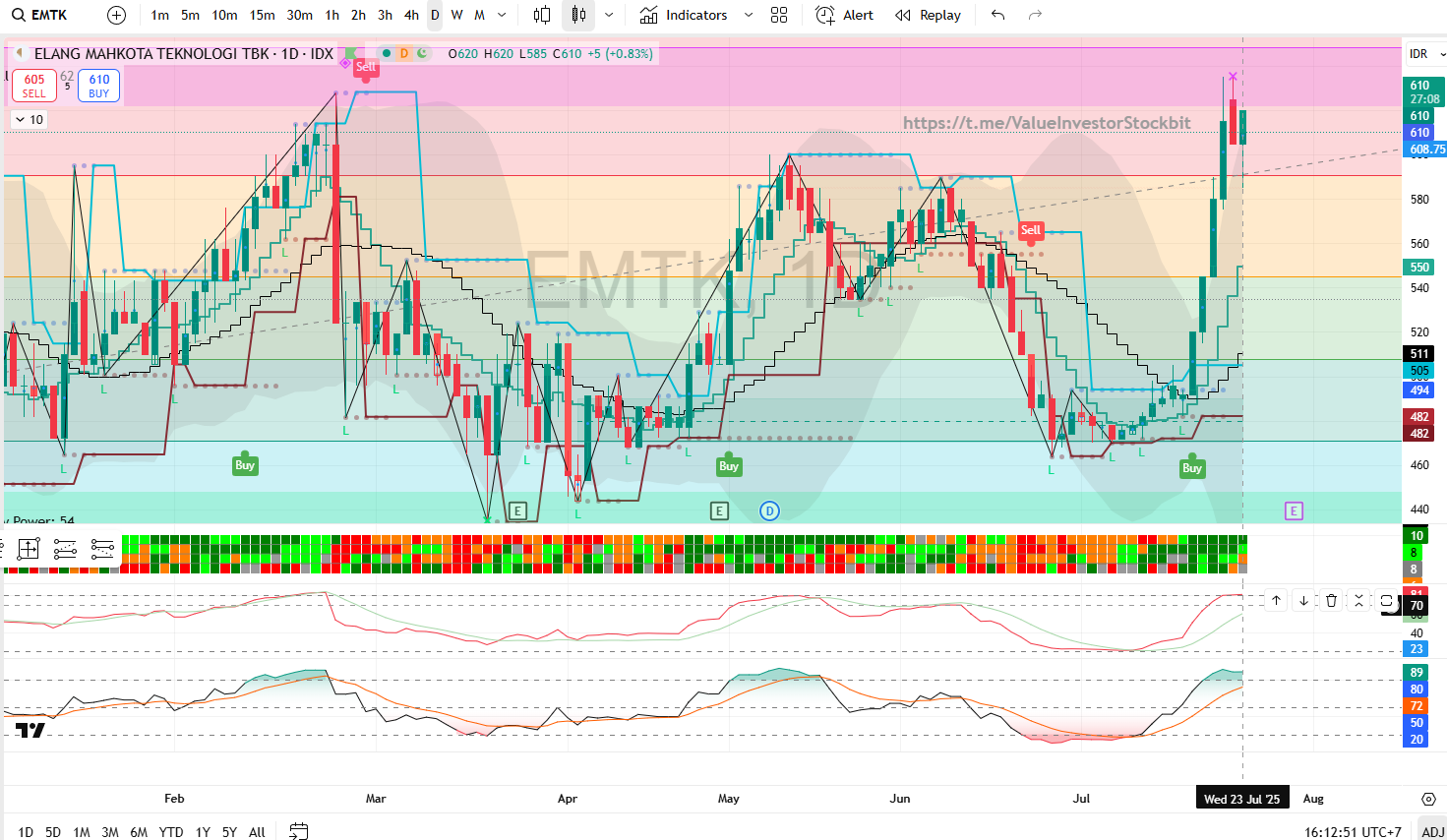Click the Sell signal label in June
The height and width of the screenshot is (840, 1447).
[x=1031, y=230]
